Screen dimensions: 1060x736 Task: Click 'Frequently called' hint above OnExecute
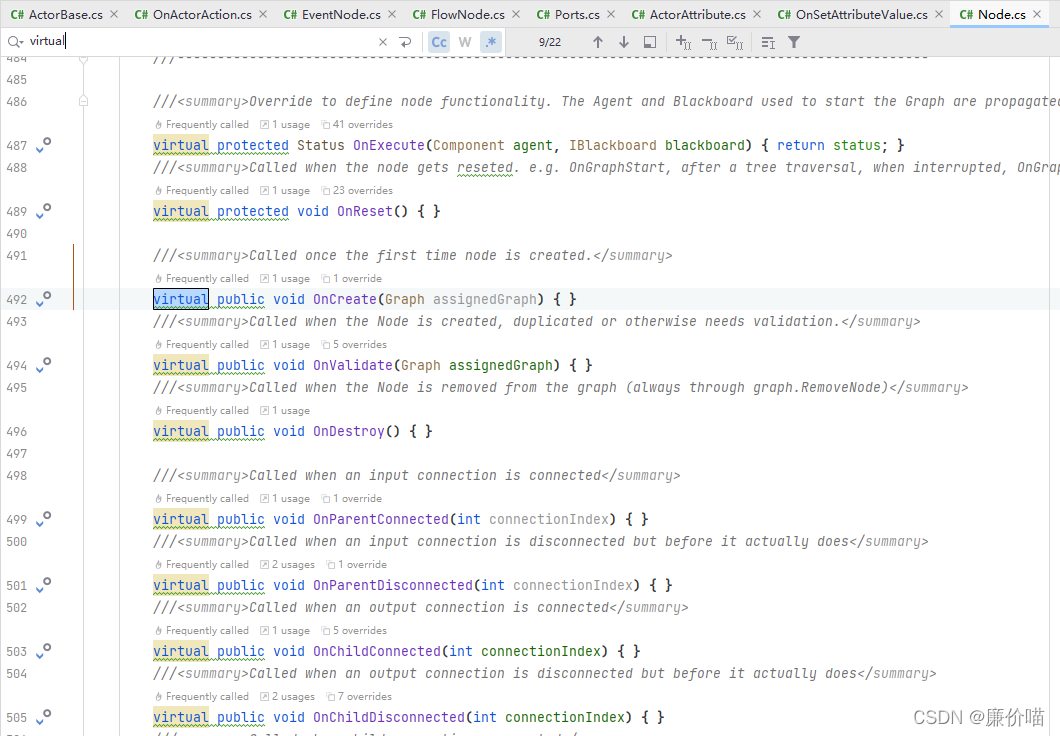click(x=201, y=124)
